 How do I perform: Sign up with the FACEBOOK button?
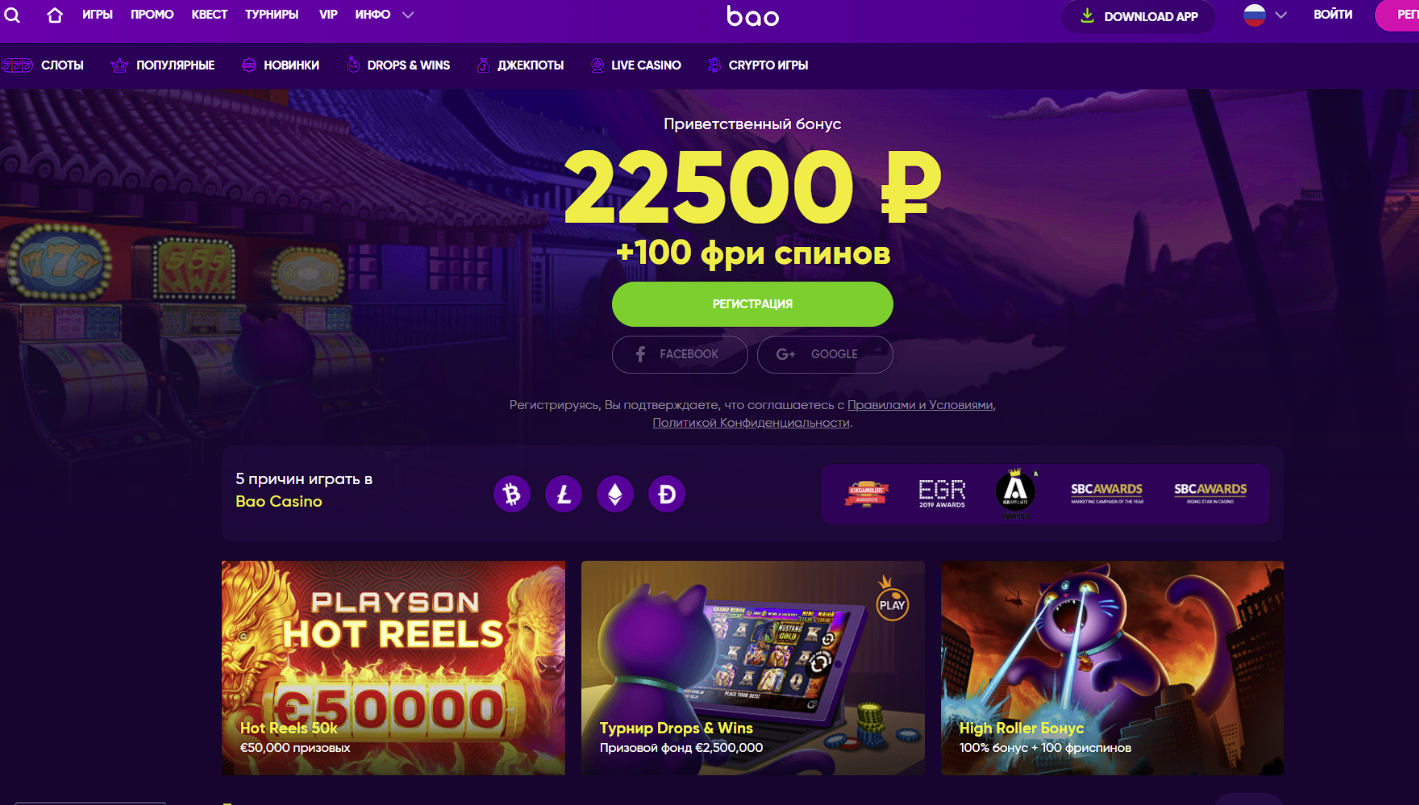coord(680,354)
